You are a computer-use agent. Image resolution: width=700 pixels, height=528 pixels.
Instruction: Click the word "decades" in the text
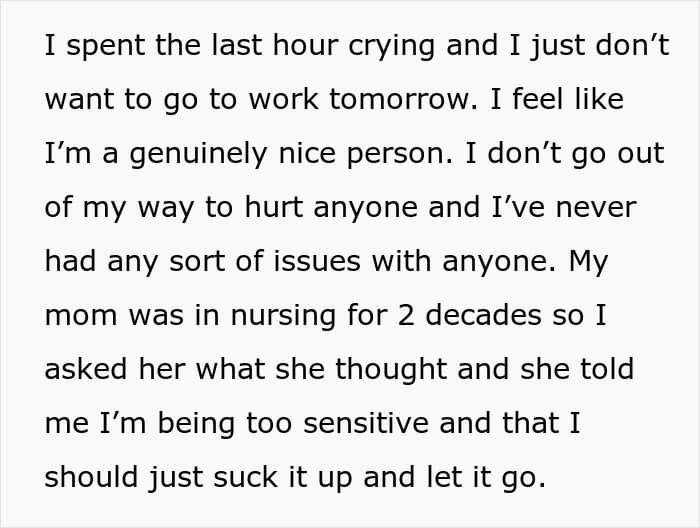click(x=500, y=315)
